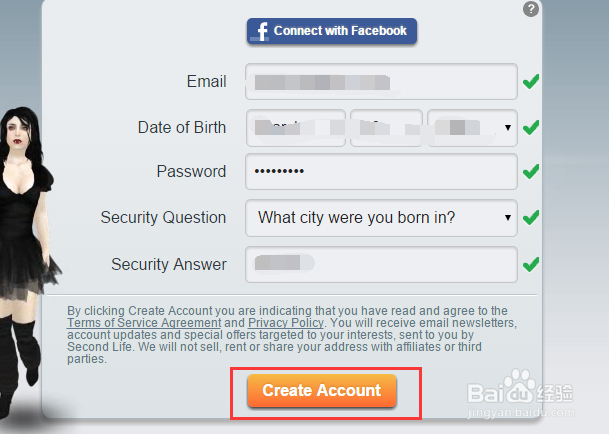This screenshot has height=434, width=609.
Task: Expand the birth year dropdown
Action: pos(472,128)
